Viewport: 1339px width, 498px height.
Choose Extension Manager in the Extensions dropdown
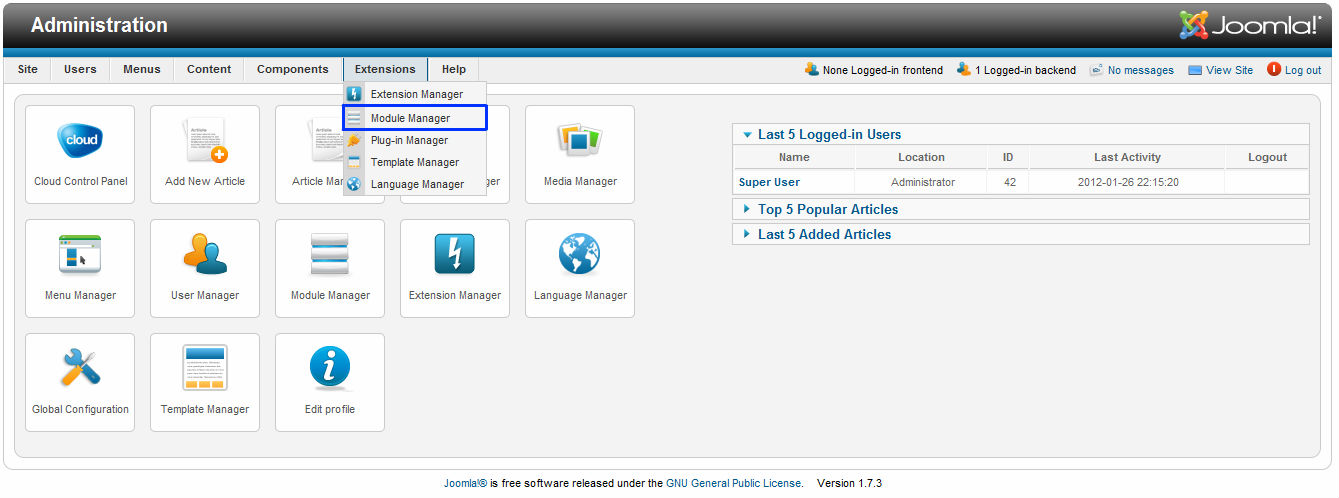pyautogui.click(x=415, y=94)
